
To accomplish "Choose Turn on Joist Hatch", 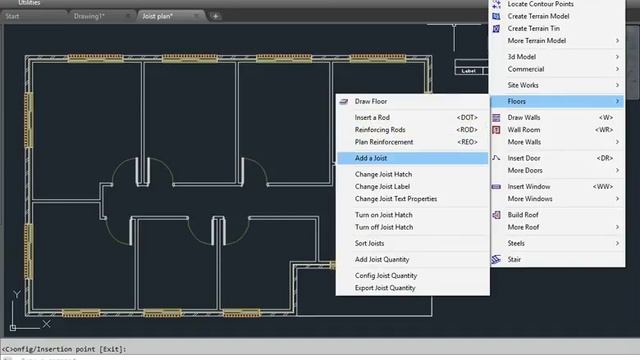I will (412, 215).
